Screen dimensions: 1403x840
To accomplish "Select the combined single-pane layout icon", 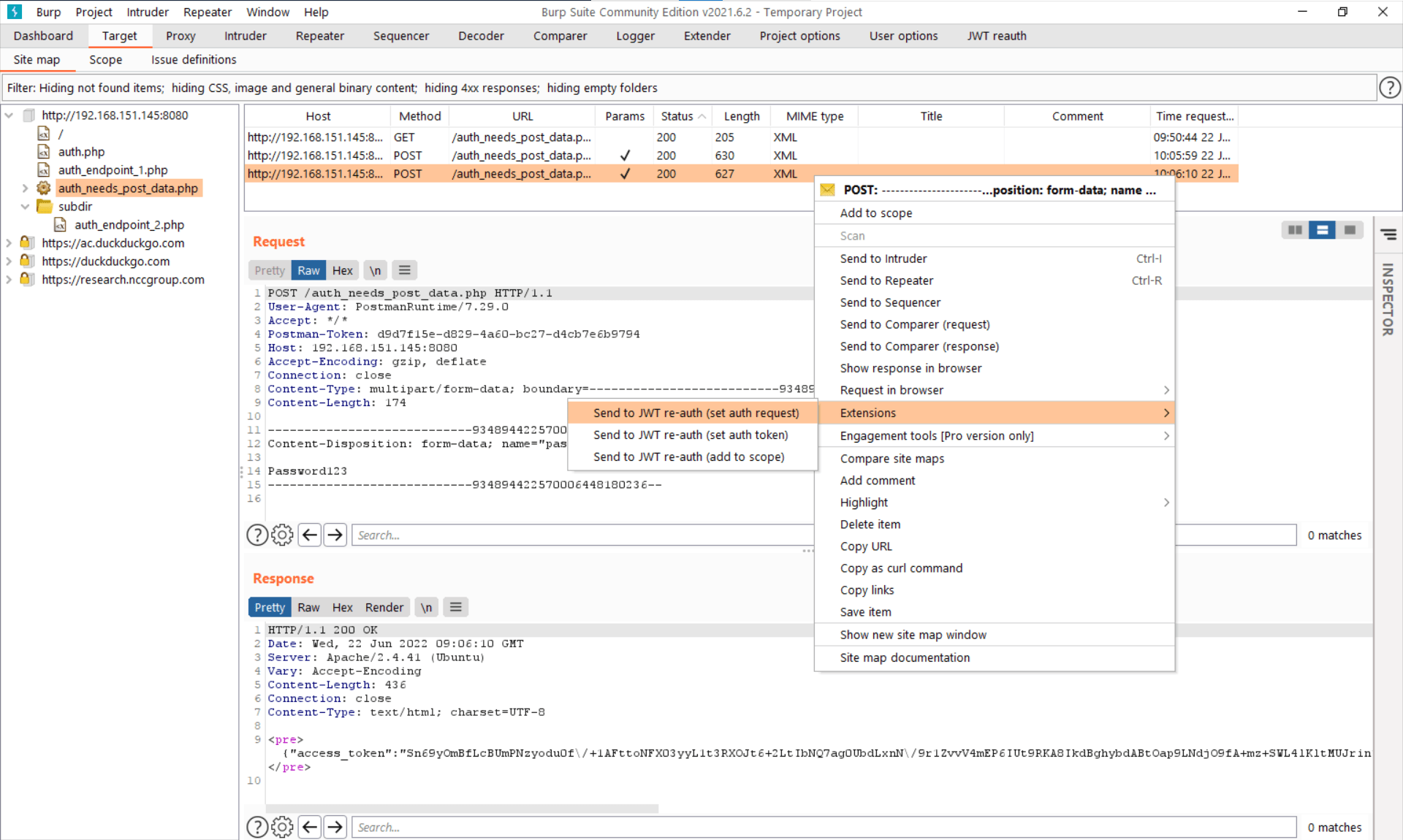I will pyautogui.click(x=1350, y=230).
